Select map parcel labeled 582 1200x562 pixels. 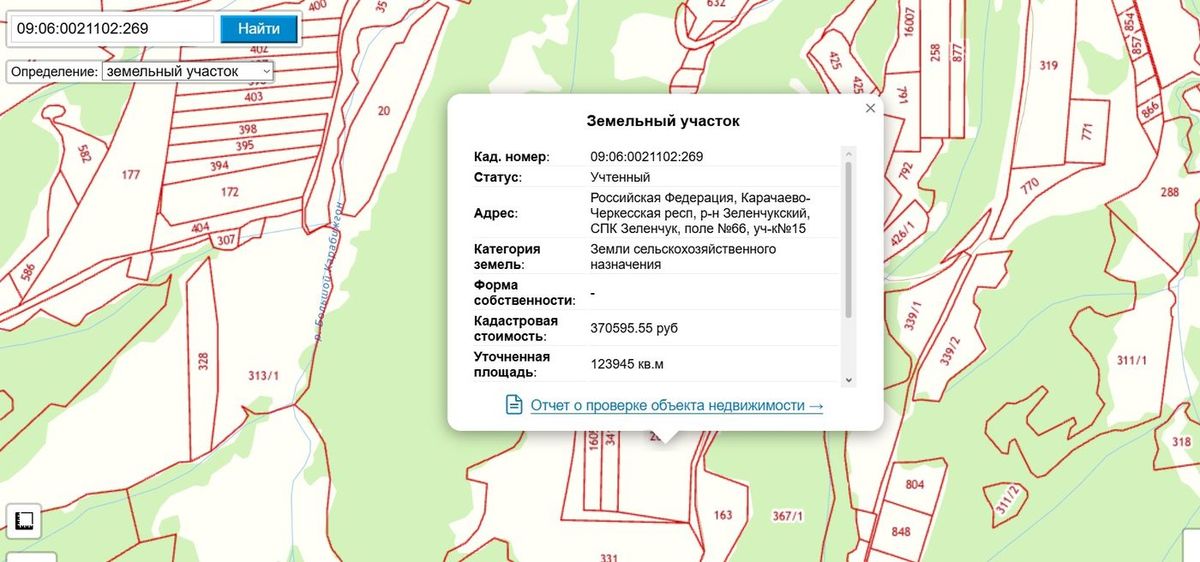point(84,153)
